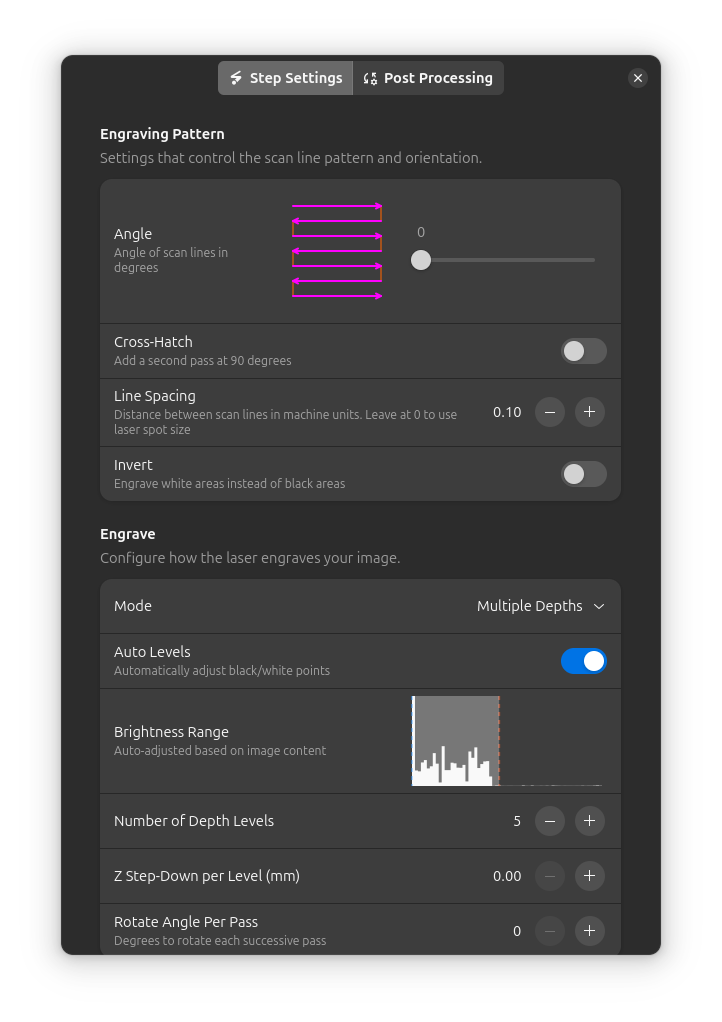Increase Number of Depth Levels
This screenshot has width=722, height=1022.
tap(589, 821)
